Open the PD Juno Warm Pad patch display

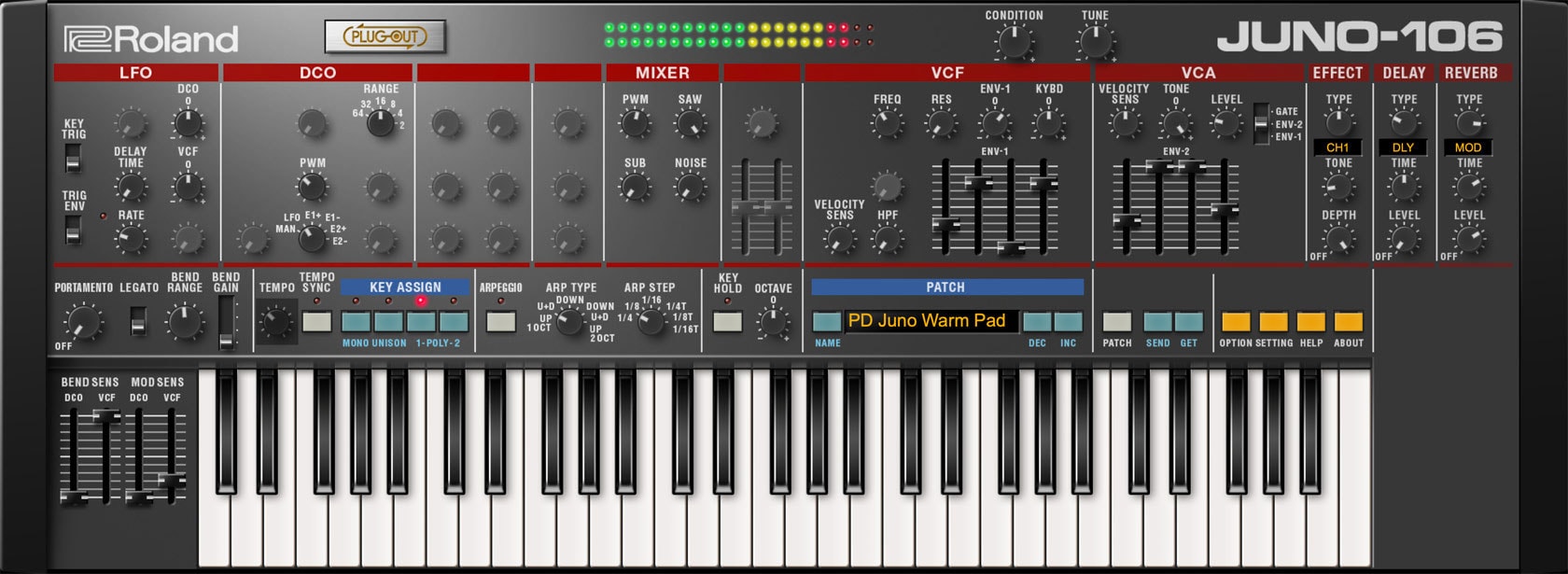tap(931, 321)
